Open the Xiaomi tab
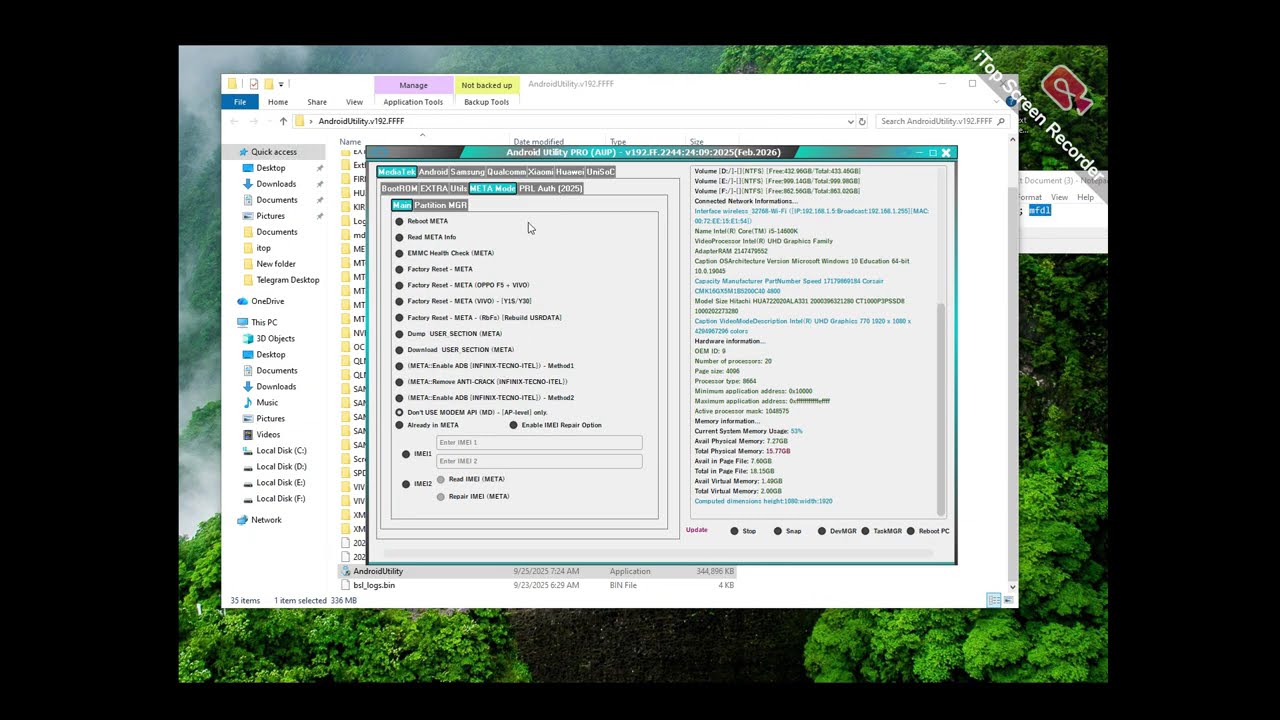Image resolution: width=1280 pixels, height=720 pixels. pos(540,172)
